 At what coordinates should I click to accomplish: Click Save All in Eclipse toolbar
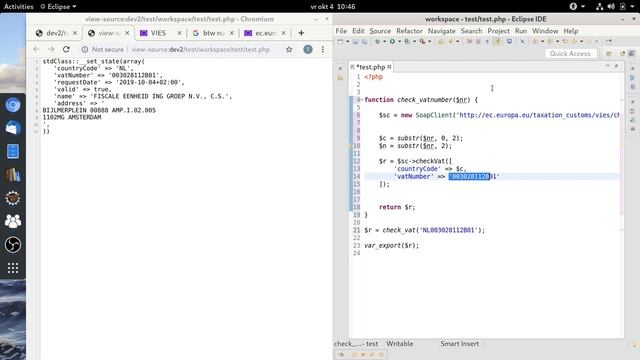pyautogui.click(x=364, y=41)
